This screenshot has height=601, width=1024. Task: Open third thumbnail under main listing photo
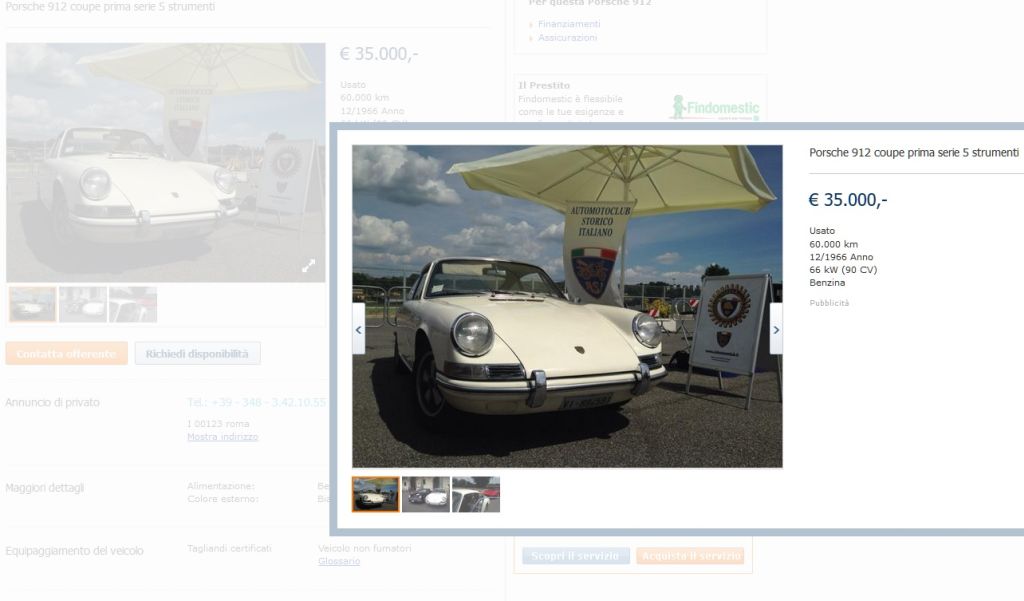point(133,304)
